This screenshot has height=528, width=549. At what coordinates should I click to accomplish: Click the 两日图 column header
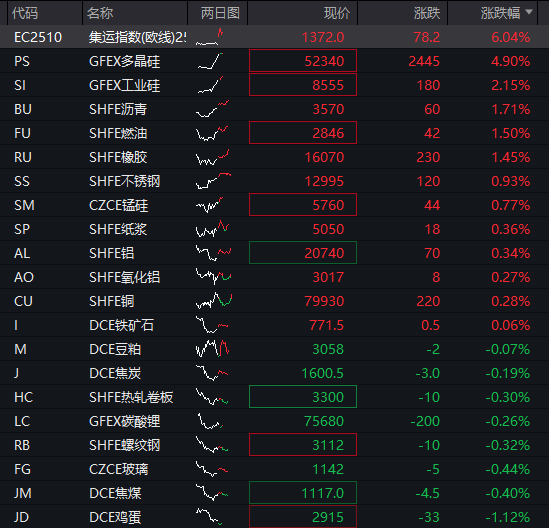pos(220,13)
